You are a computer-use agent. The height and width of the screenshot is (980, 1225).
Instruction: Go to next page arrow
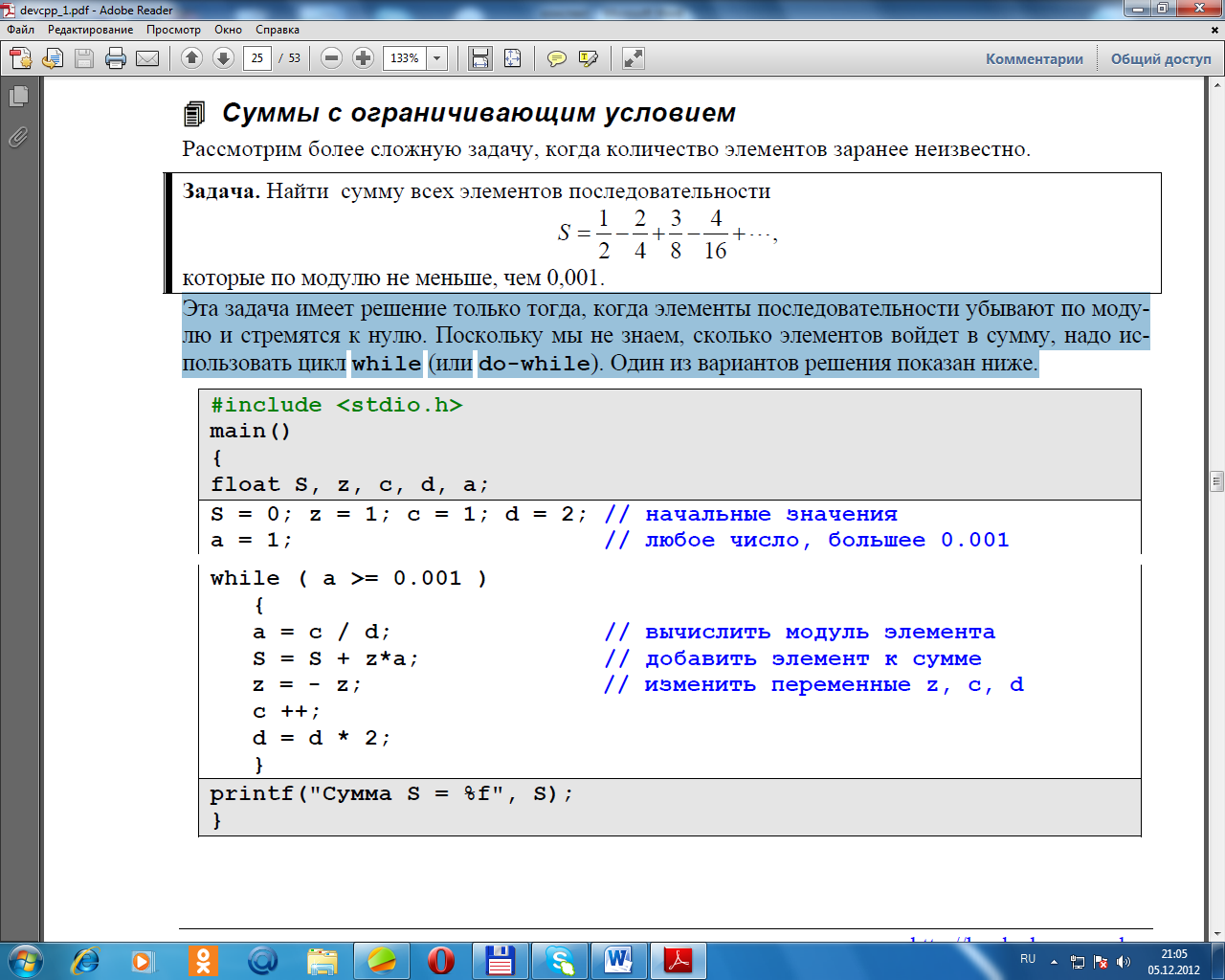[x=223, y=58]
